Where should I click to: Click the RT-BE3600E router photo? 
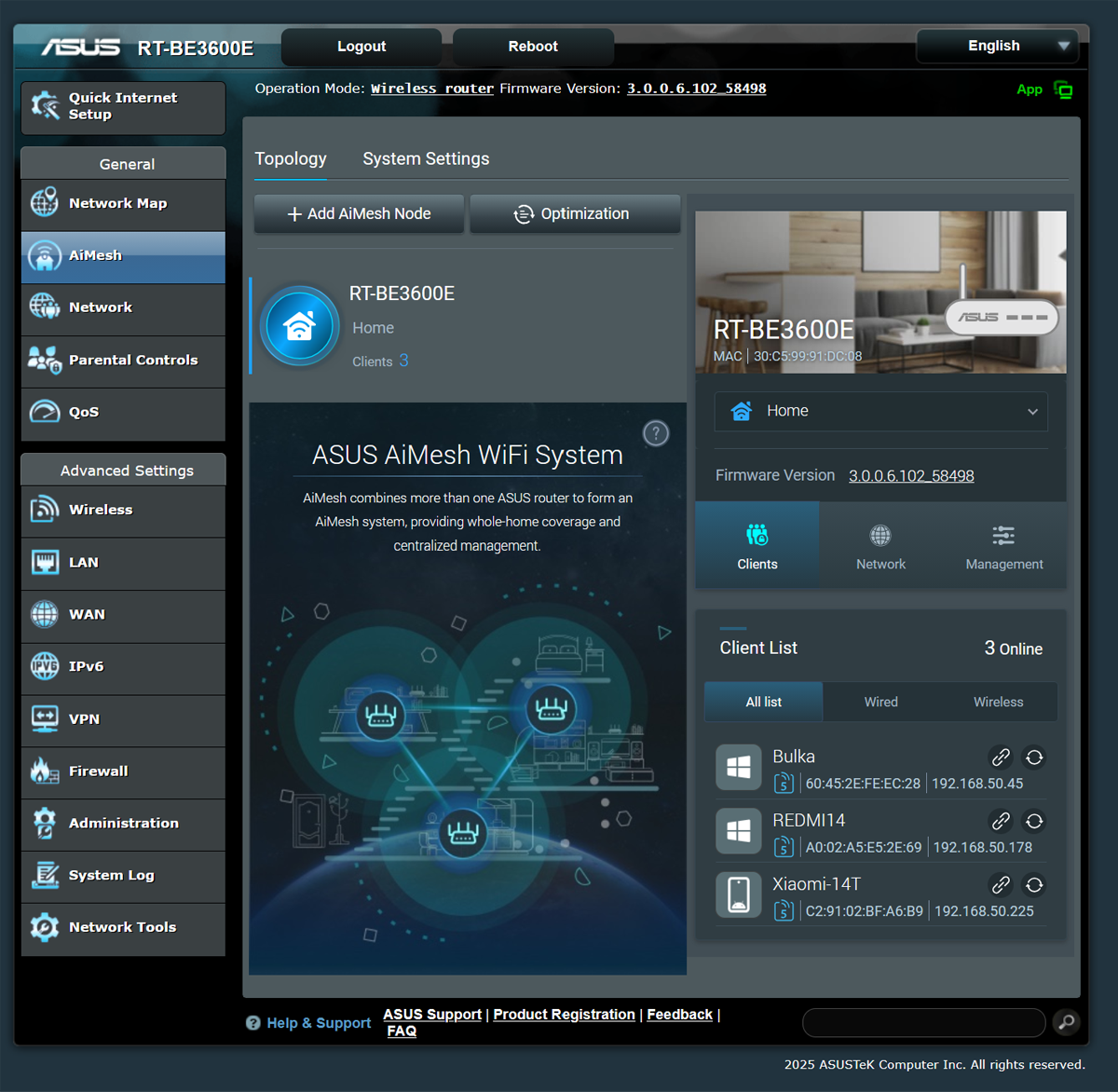click(x=880, y=292)
